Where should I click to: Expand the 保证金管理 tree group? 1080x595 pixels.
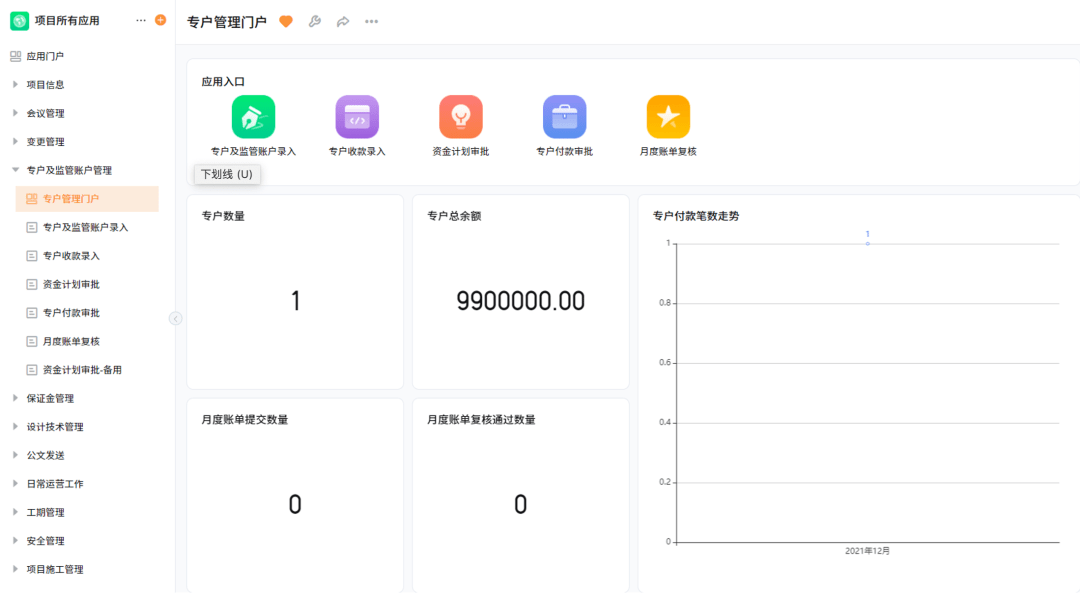point(15,398)
